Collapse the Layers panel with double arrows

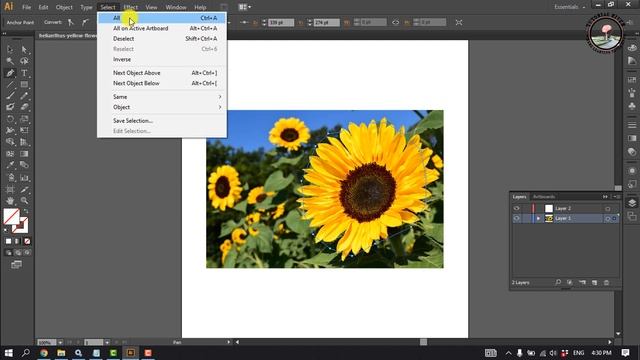point(605,197)
